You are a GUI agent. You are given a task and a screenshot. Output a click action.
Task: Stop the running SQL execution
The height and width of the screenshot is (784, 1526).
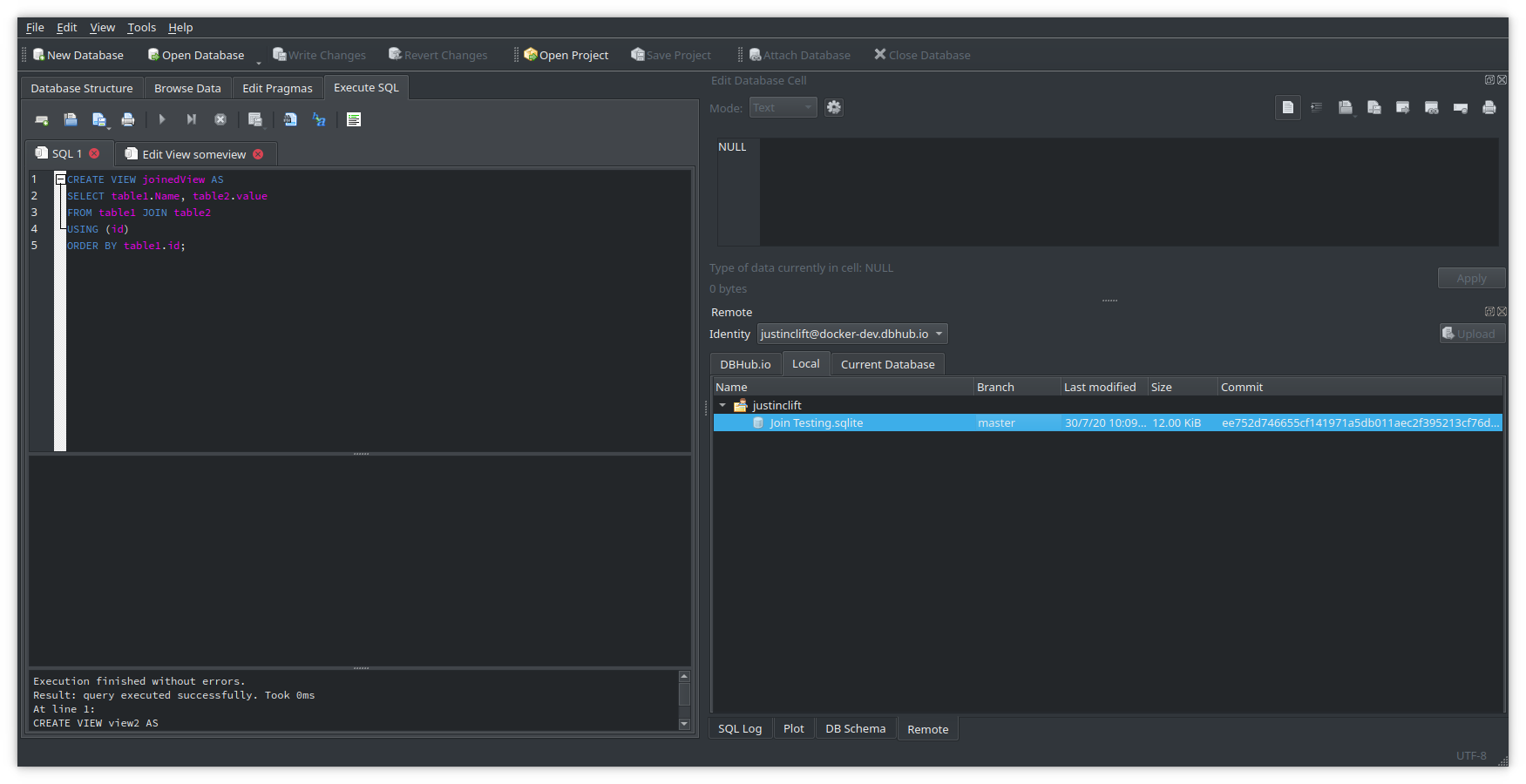click(220, 119)
